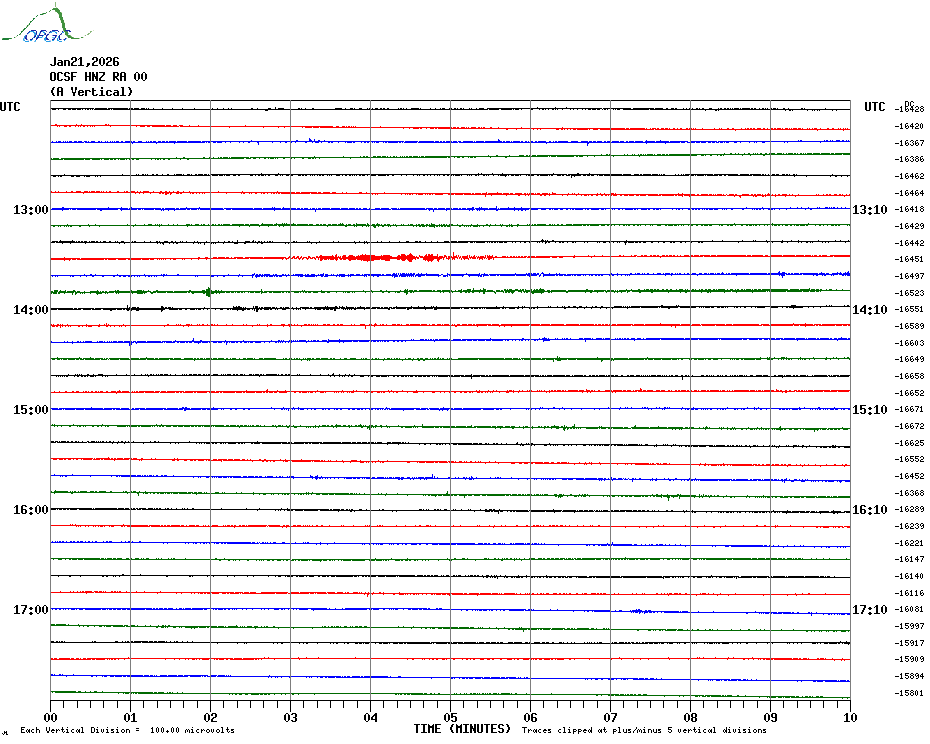
Task: Click the 15:10 right time label
Action: pyautogui.click(x=870, y=410)
